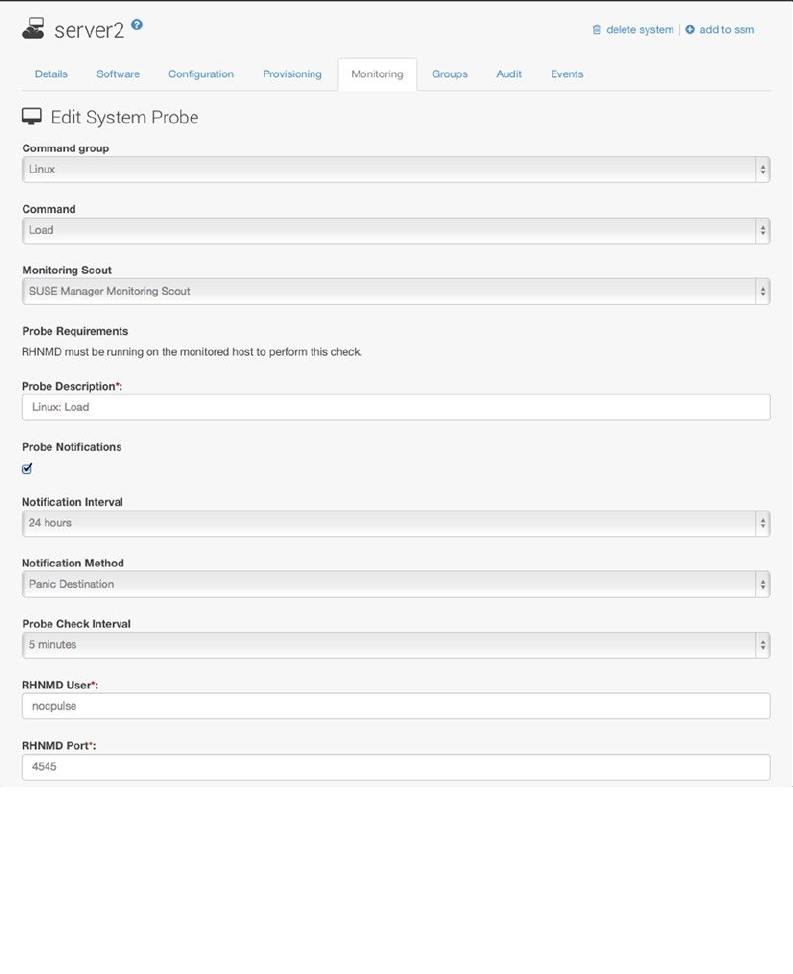Change the Notification Interval dropdown
The height and width of the screenshot is (974, 793).
395,523
